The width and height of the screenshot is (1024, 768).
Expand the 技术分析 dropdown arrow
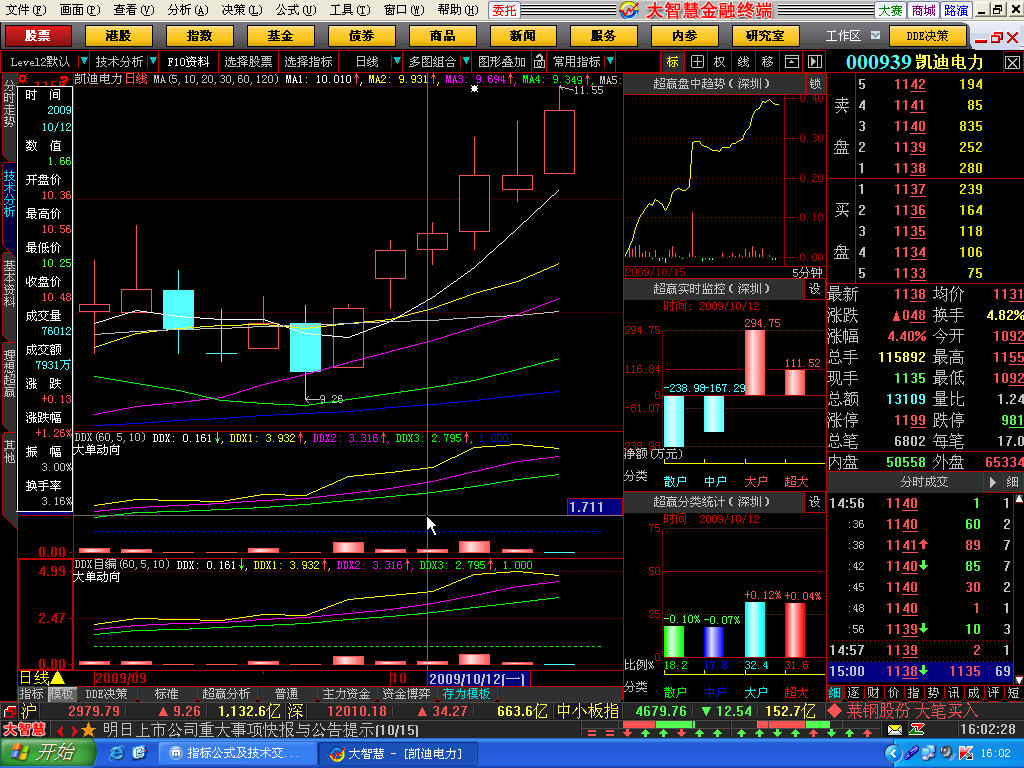[153, 61]
